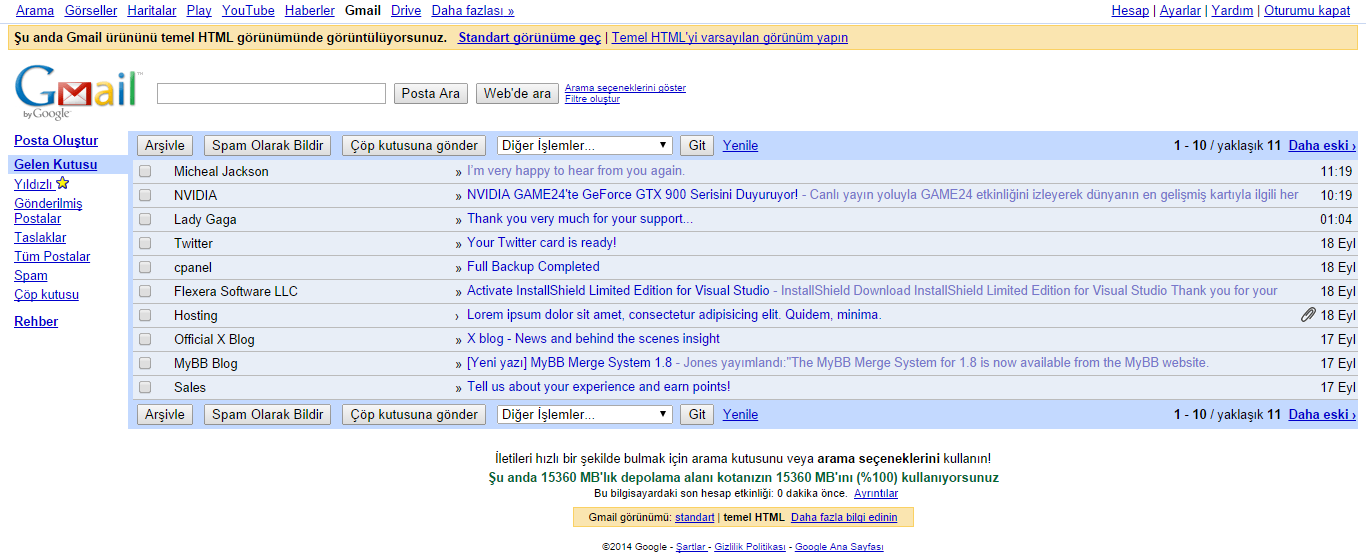Screen dimensions: 1366x556
Task: Open Rehber contacts link
Action: (x=36, y=321)
